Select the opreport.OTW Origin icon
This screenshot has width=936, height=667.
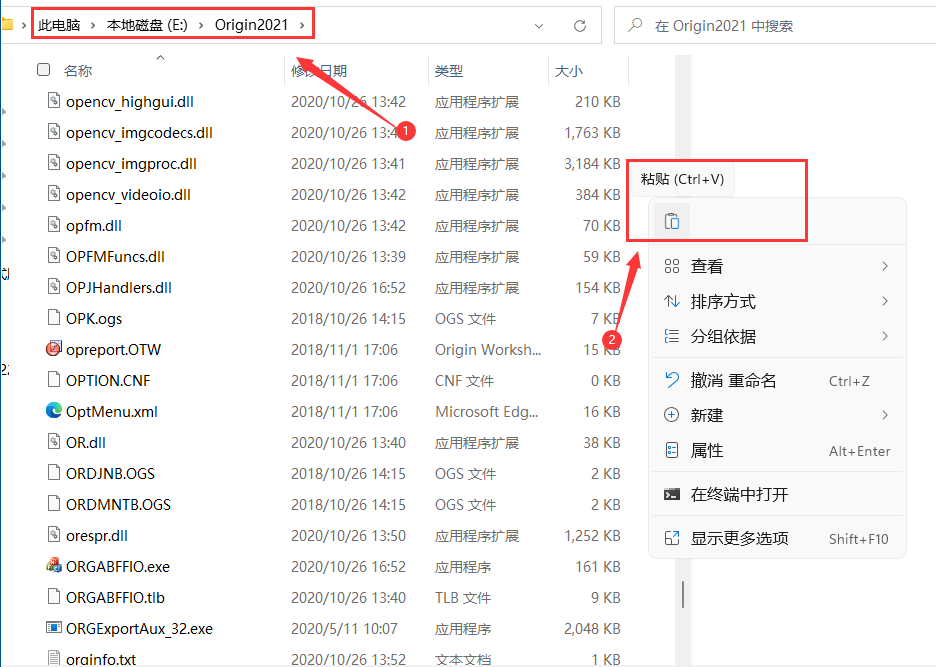click(54, 348)
